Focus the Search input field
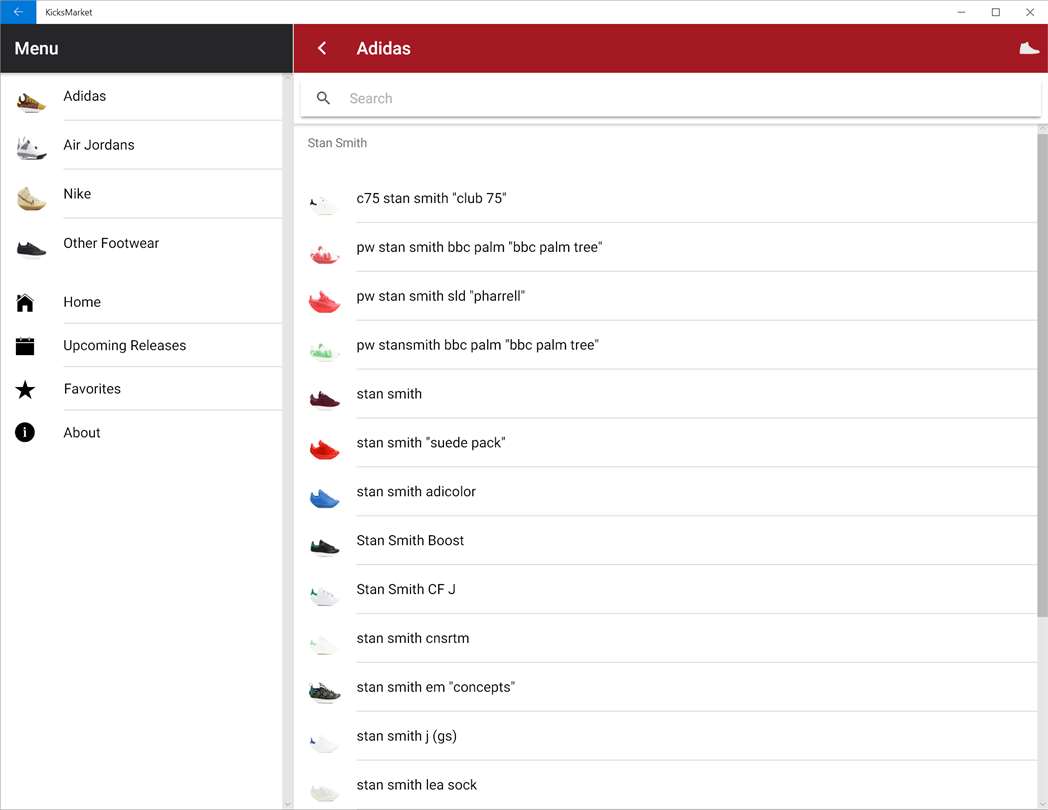This screenshot has width=1048, height=810. coord(670,98)
